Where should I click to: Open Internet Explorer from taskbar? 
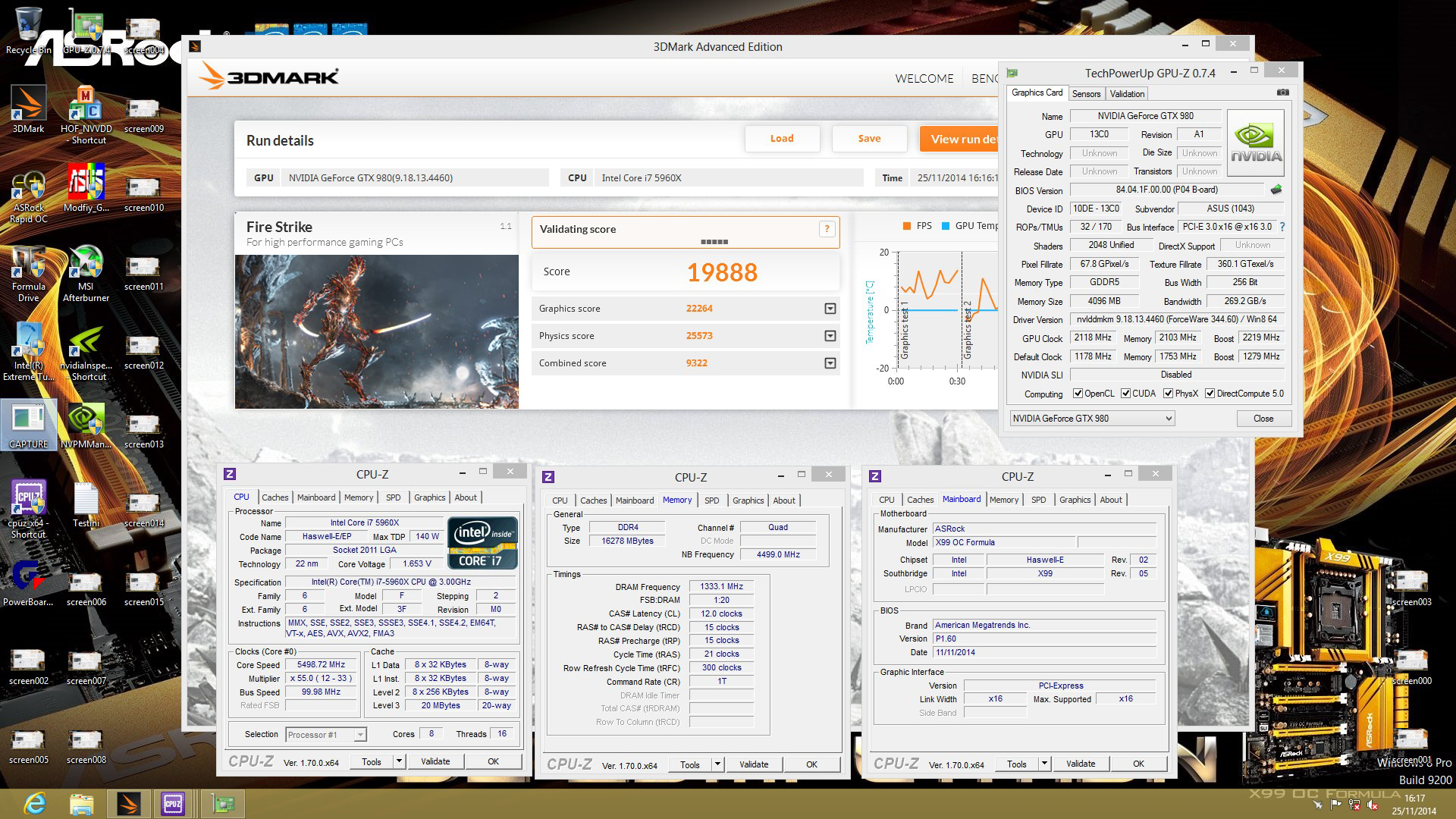[x=34, y=803]
